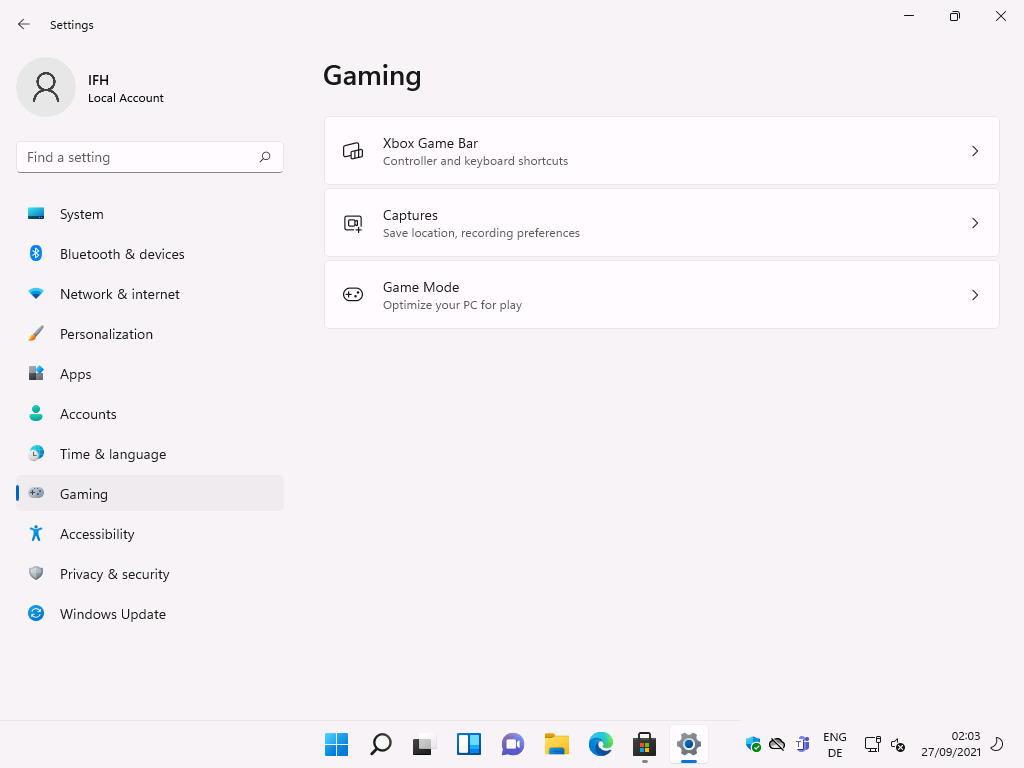Click the Teams tray icon
Screen dimensions: 1024x768
point(802,744)
